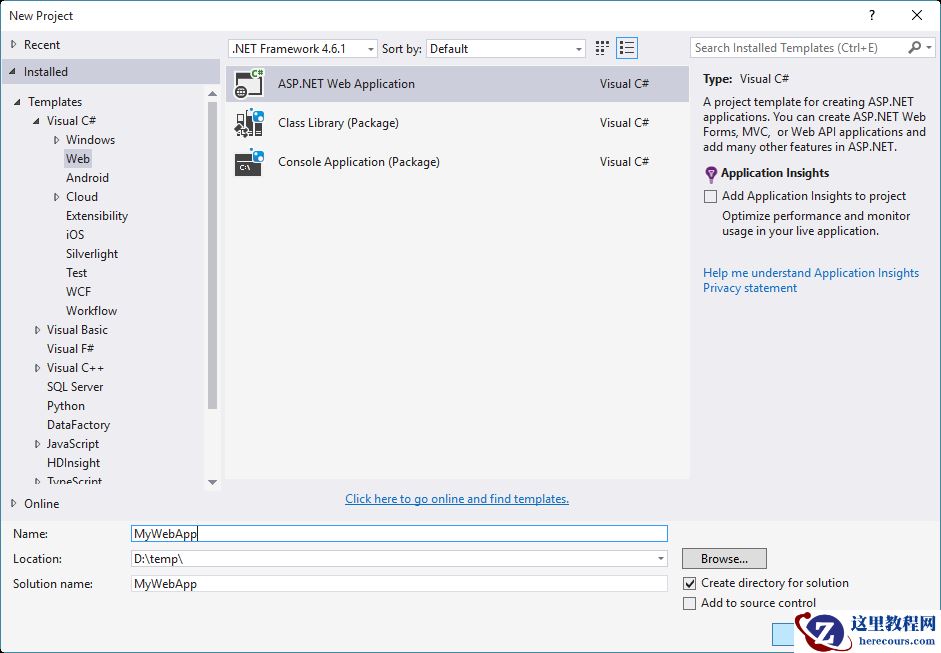Select the iOS template category
Viewport: 941px width, 653px height.
(x=75, y=235)
